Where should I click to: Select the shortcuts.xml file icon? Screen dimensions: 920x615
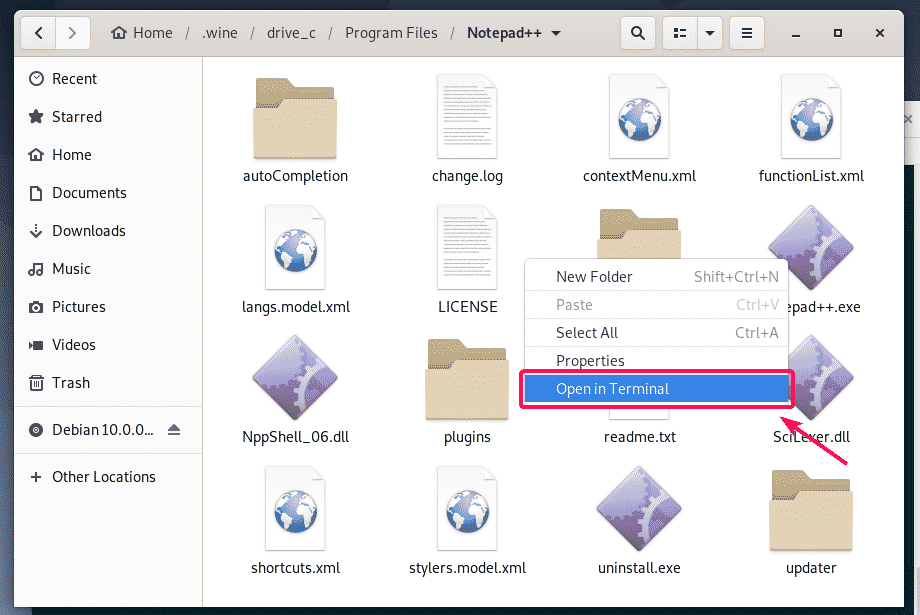[x=295, y=508]
